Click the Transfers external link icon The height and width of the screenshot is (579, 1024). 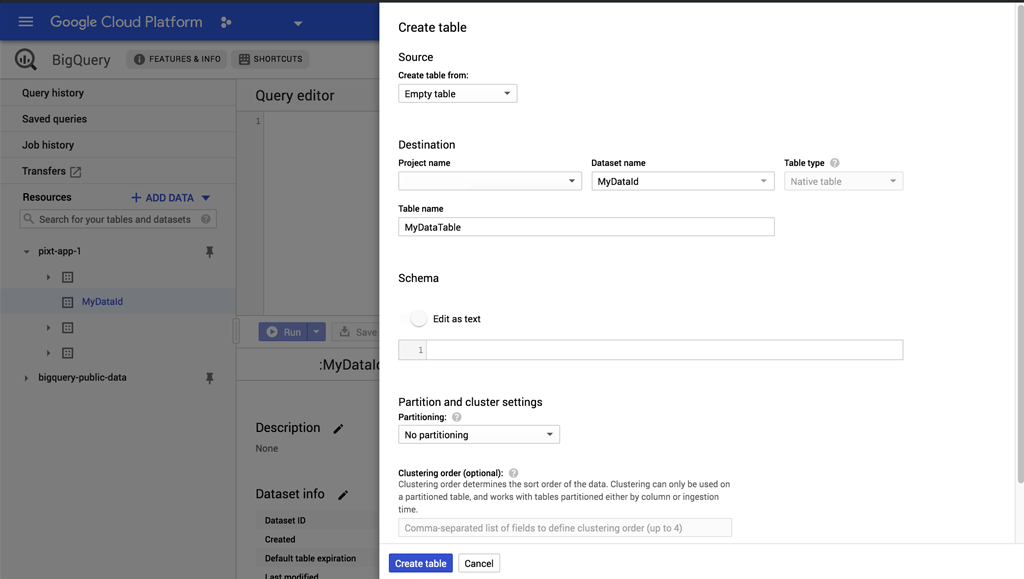(x=76, y=172)
